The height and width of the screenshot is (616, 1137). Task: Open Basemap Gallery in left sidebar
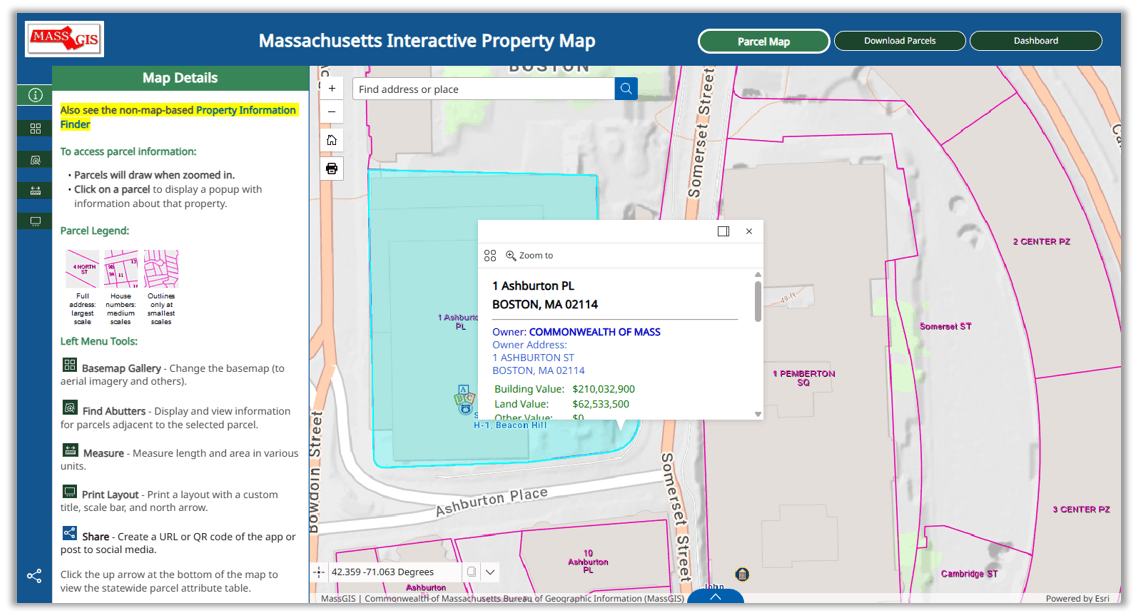coord(35,128)
